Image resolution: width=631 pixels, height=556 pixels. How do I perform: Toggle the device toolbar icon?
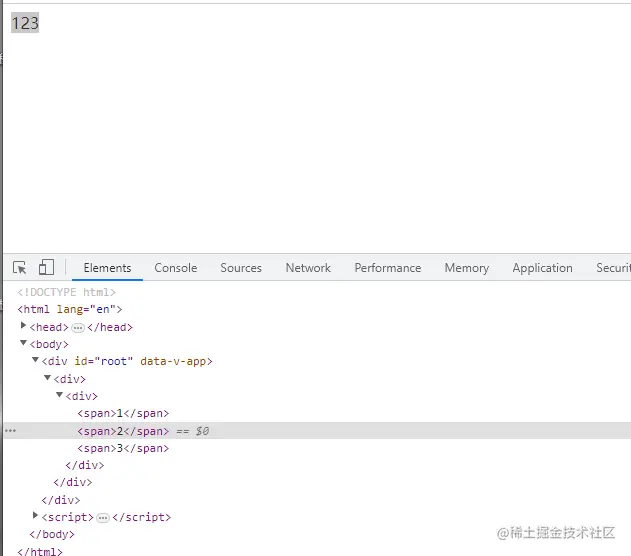(x=46, y=267)
